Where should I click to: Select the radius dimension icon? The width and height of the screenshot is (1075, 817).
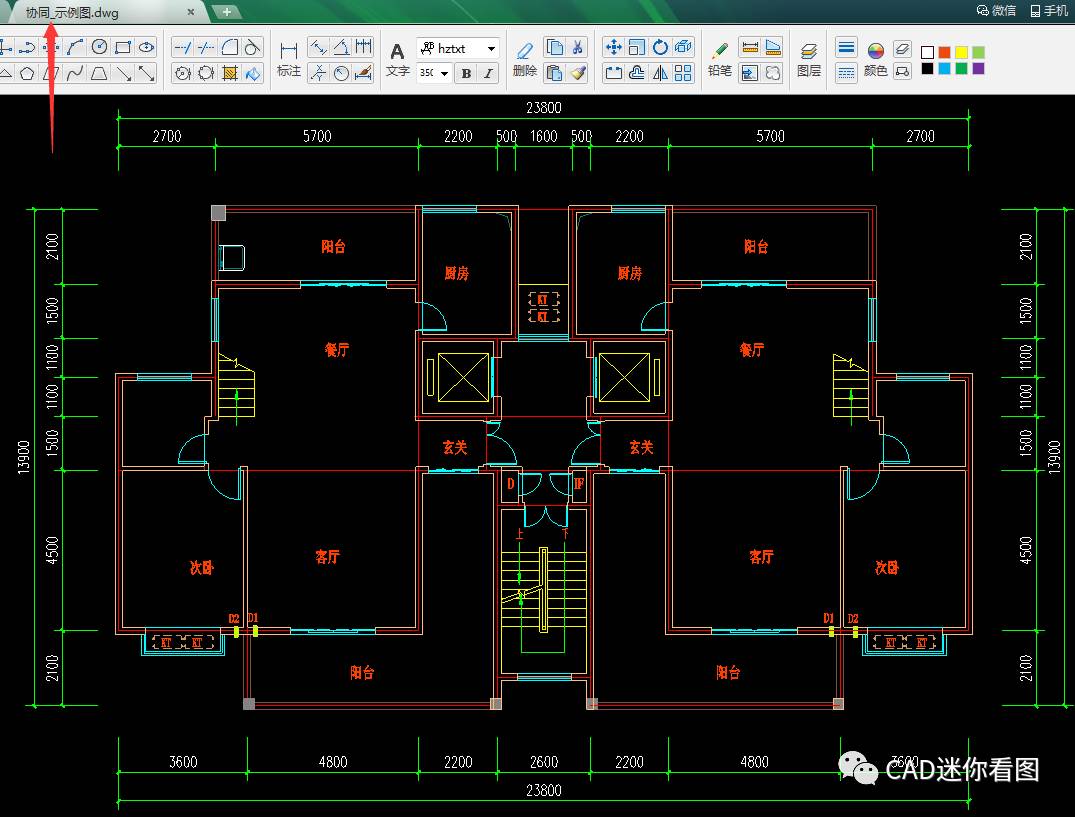pyautogui.click(x=341, y=73)
